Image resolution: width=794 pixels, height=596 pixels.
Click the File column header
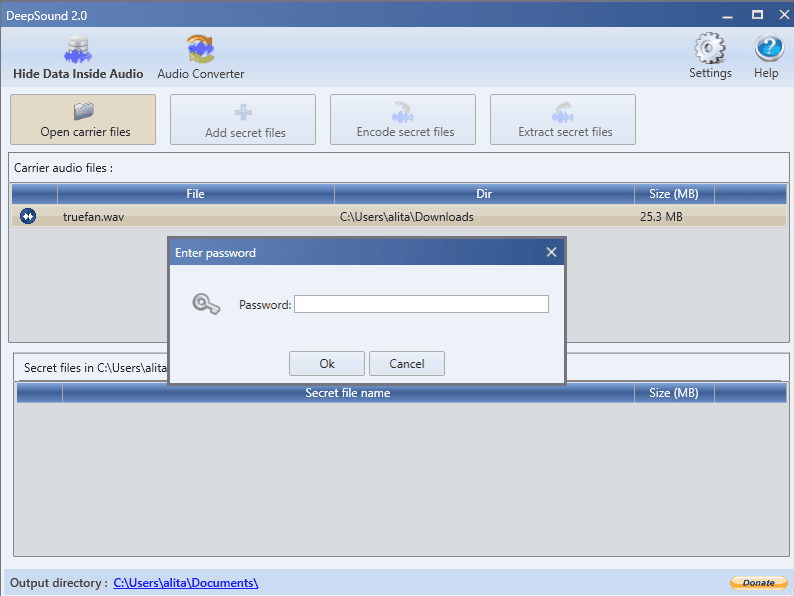coord(195,194)
